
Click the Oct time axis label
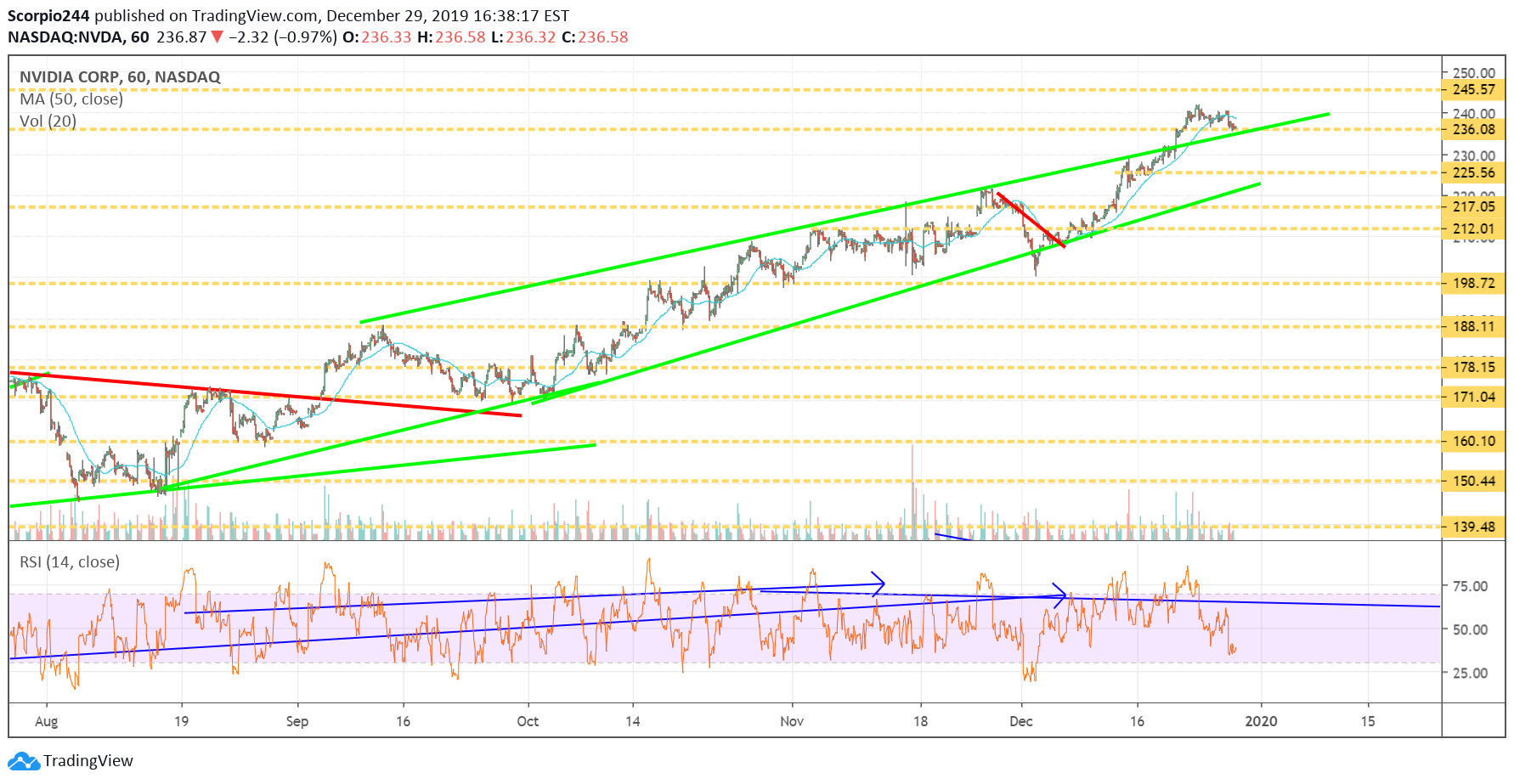tap(528, 721)
